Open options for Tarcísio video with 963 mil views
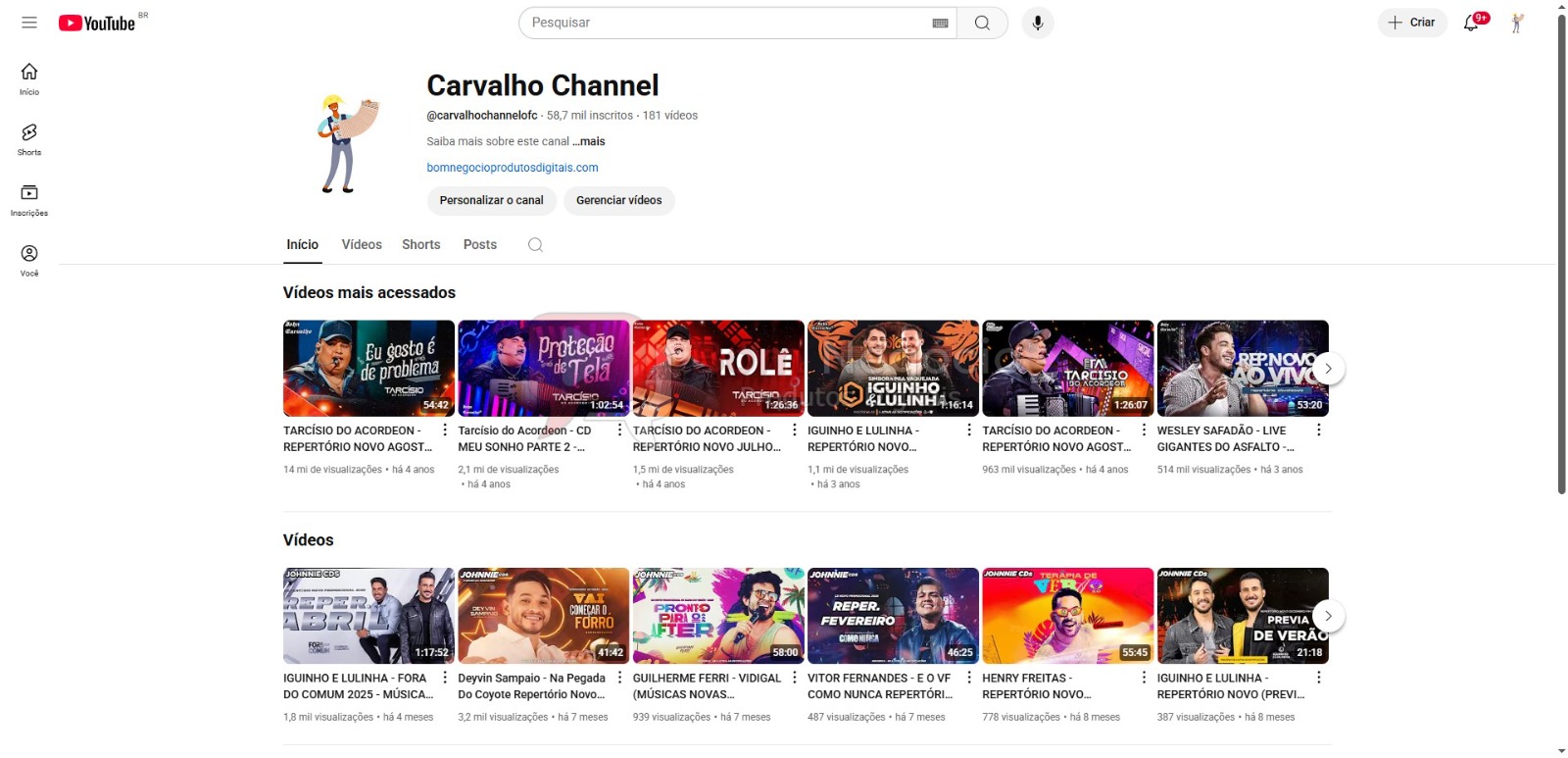The image size is (1568, 758). pos(1144,430)
